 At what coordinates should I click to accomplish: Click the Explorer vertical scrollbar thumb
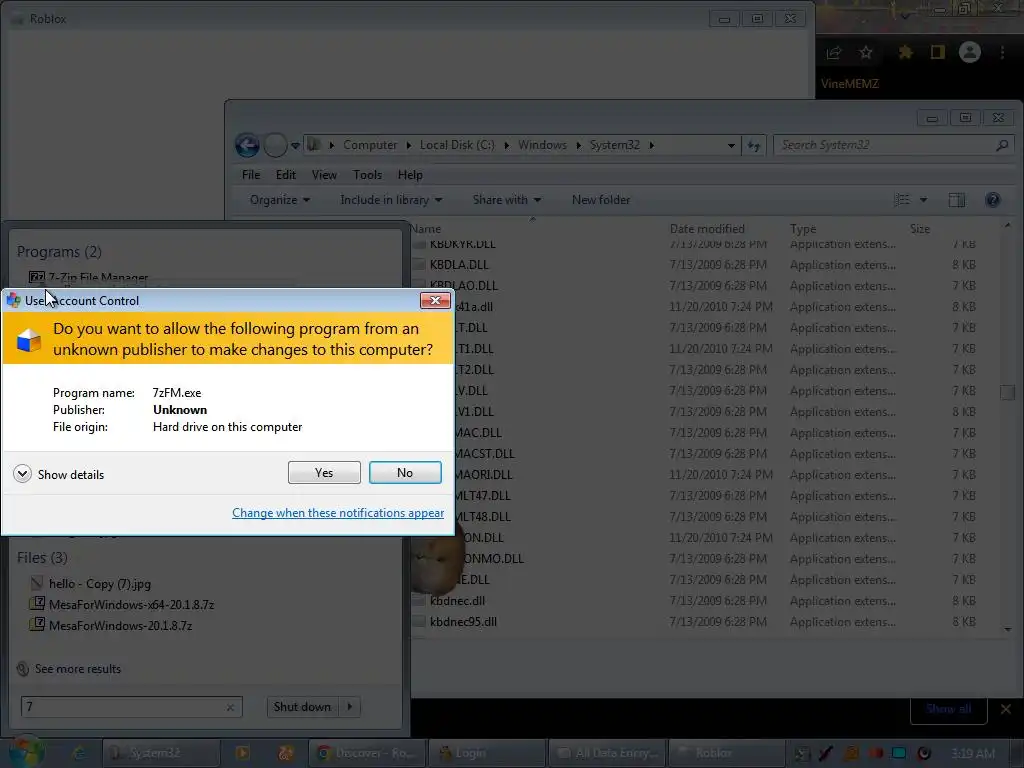pyautogui.click(x=1008, y=392)
